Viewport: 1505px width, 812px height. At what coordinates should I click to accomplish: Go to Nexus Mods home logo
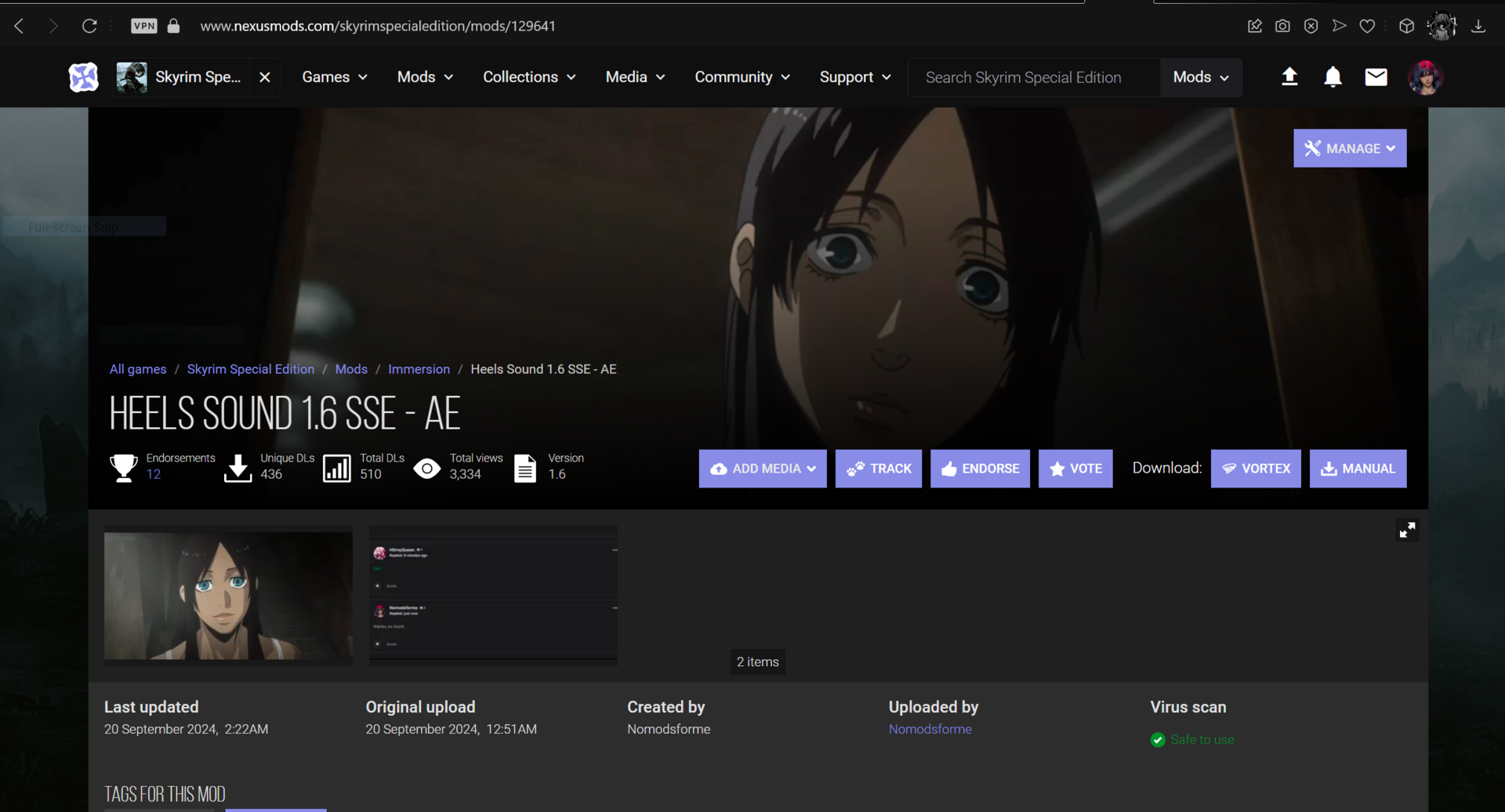(84, 78)
